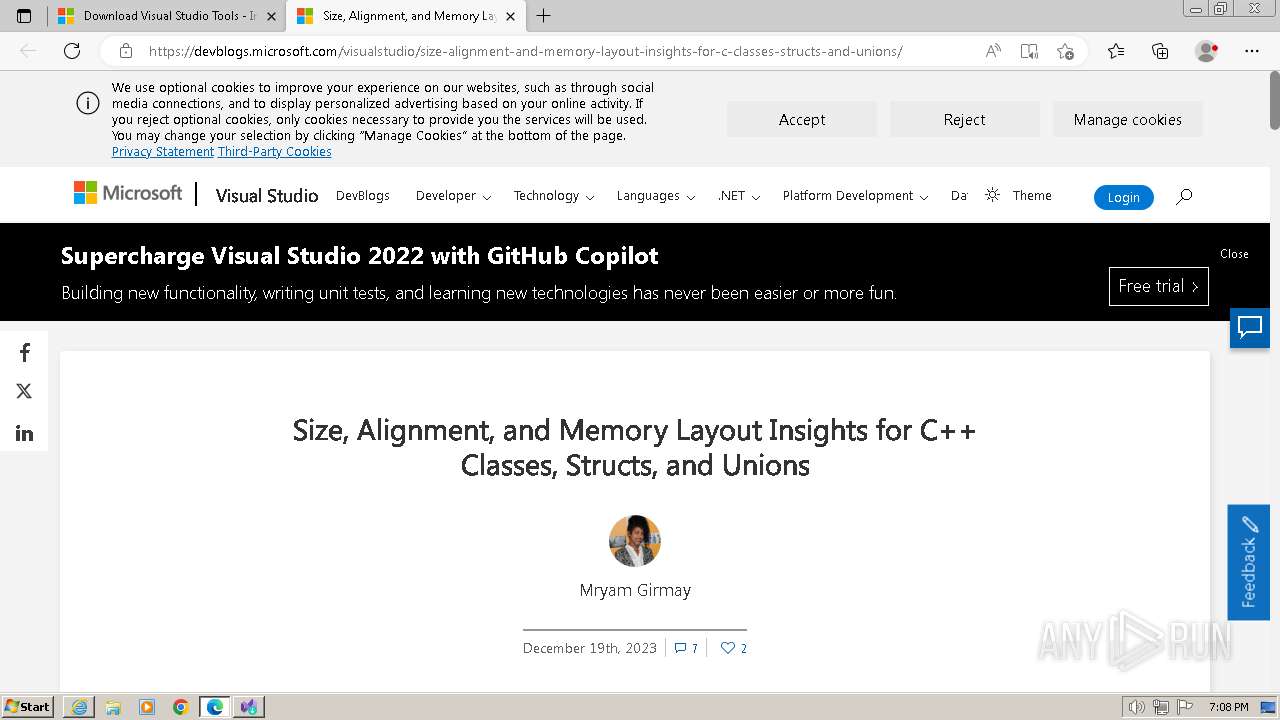Accept optional cookies

coord(802,120)
